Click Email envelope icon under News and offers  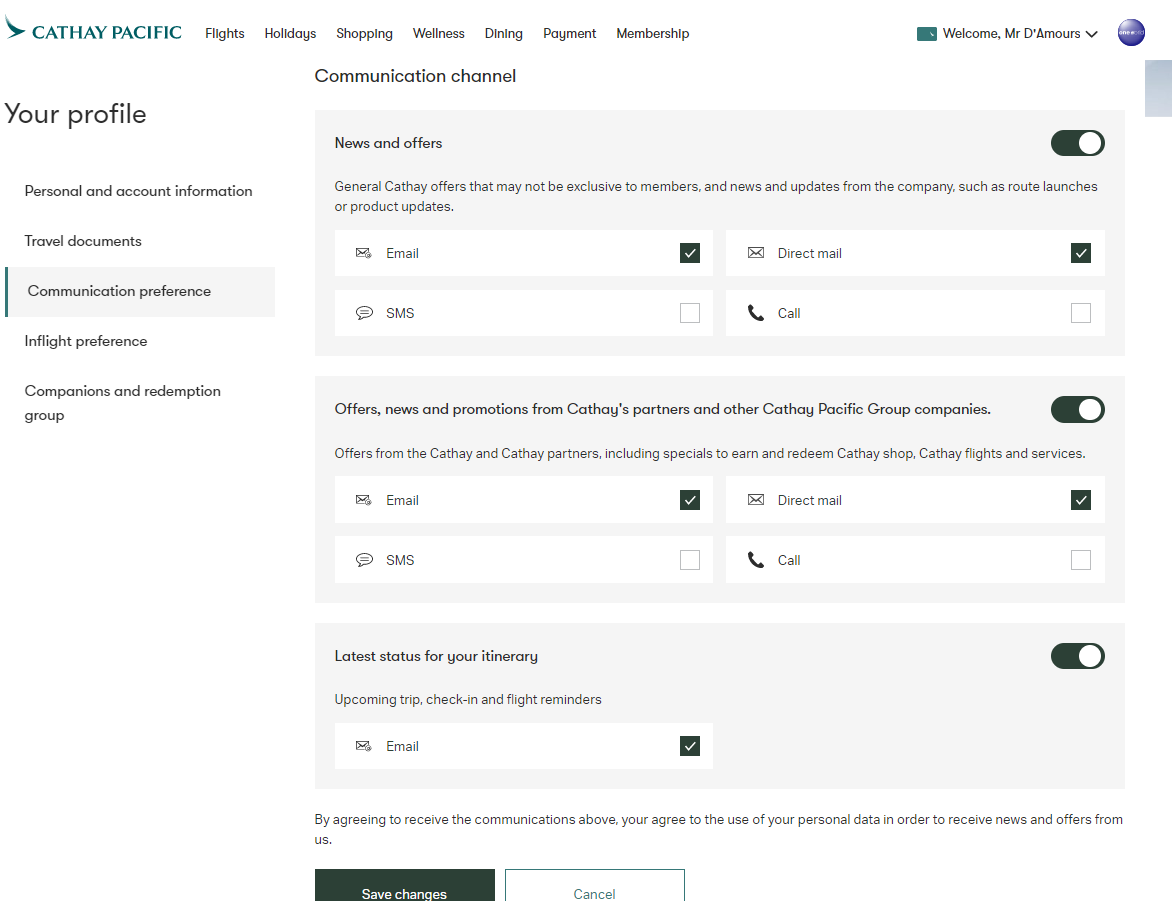point(364,253)
